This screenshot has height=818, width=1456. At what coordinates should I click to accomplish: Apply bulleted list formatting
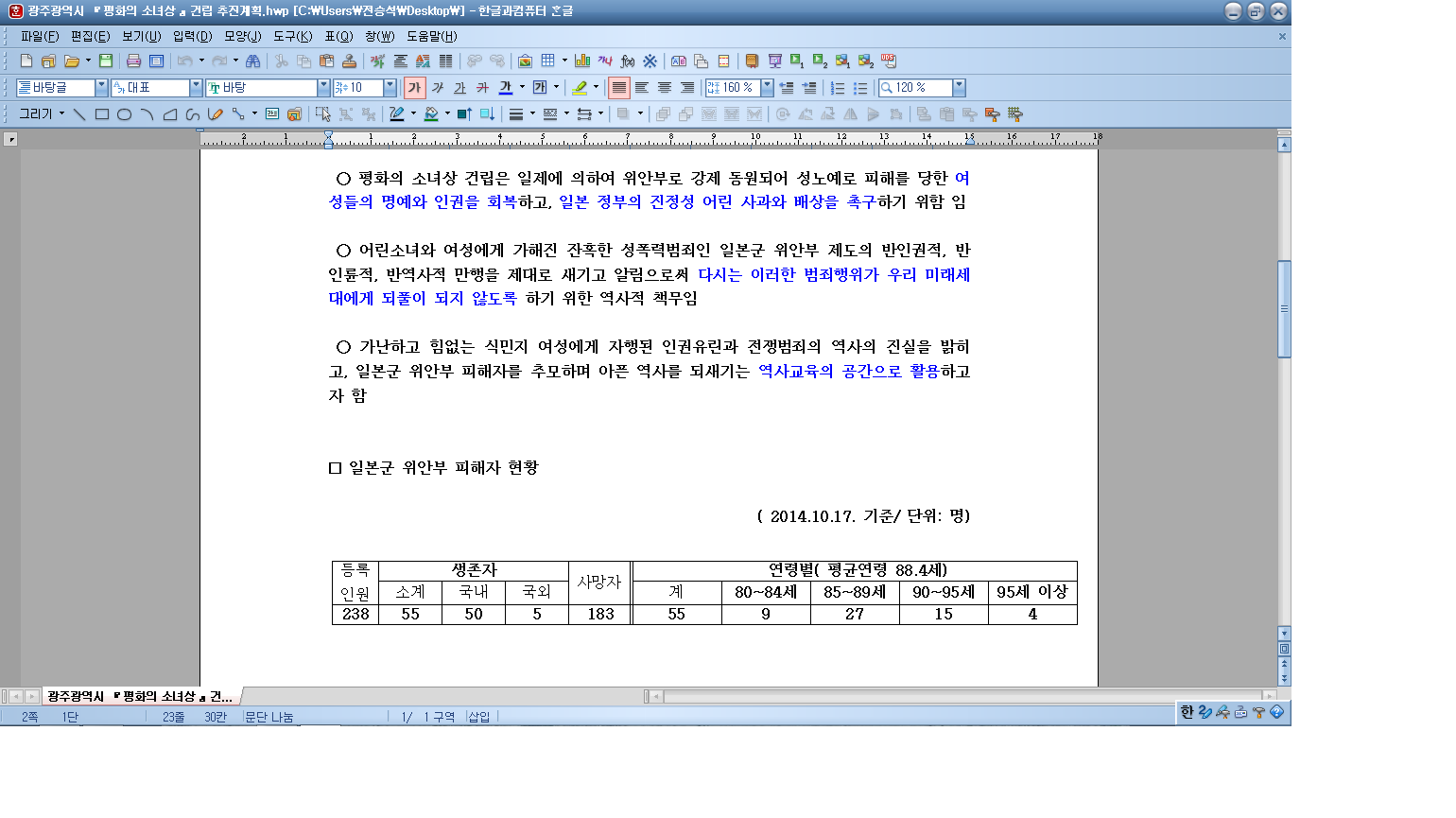pos(860,88)
